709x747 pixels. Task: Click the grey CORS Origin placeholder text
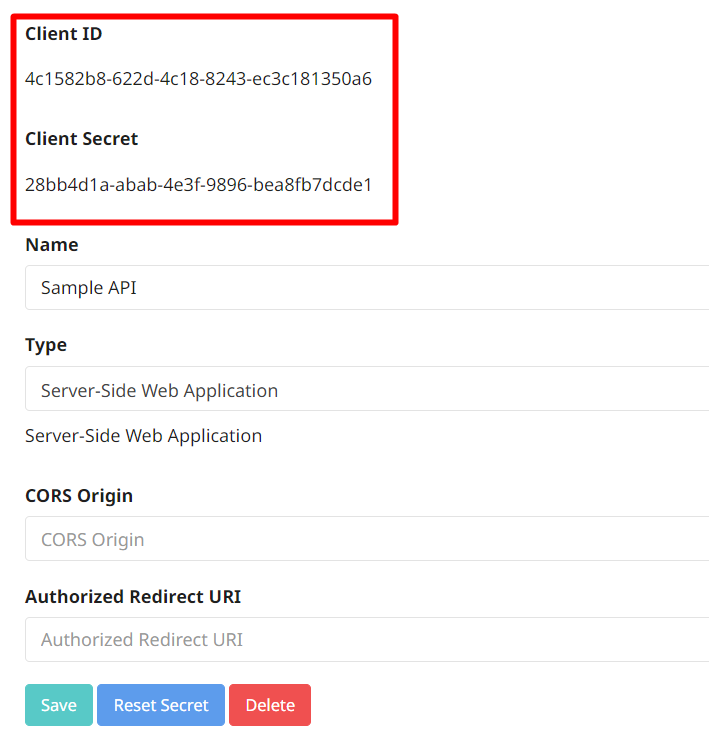[x=92, y=539]
